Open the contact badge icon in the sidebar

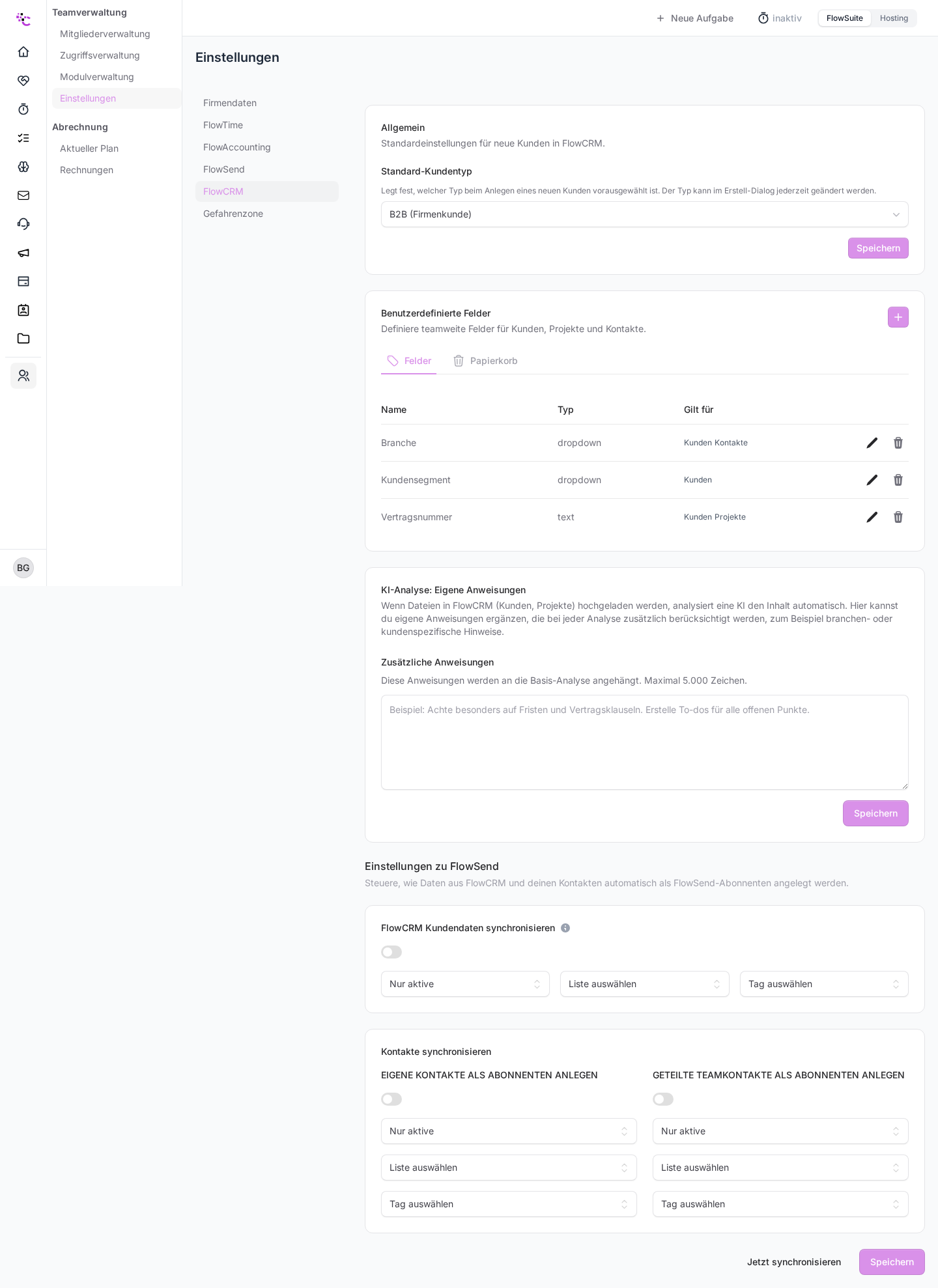click(23, 309)
